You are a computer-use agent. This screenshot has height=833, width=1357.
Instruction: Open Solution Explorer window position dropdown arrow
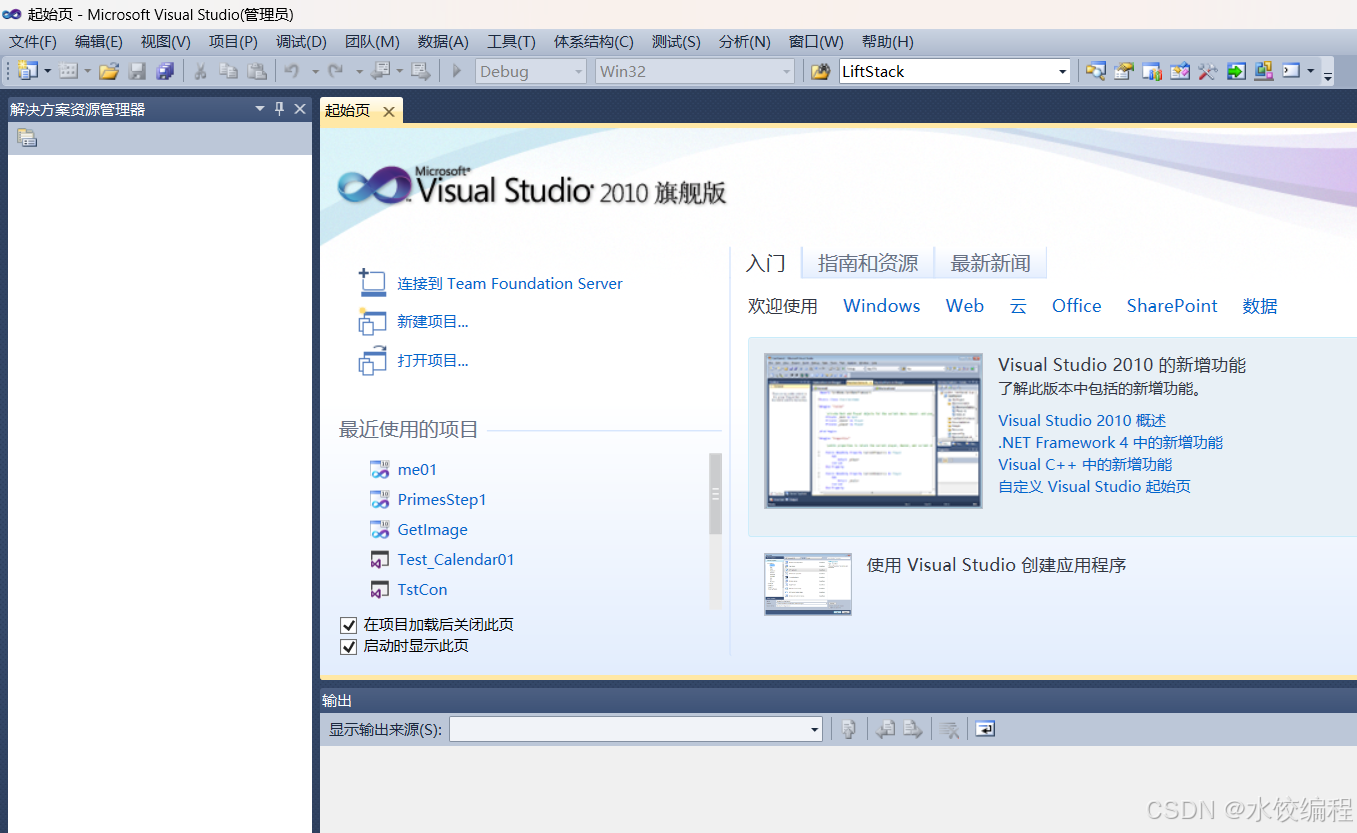point(260,109)
